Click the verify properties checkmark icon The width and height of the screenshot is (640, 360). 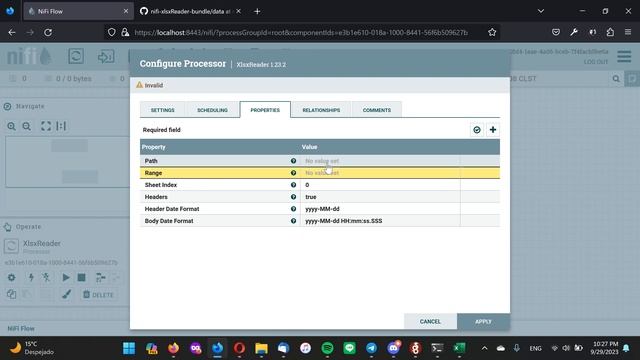coord(476,130)
